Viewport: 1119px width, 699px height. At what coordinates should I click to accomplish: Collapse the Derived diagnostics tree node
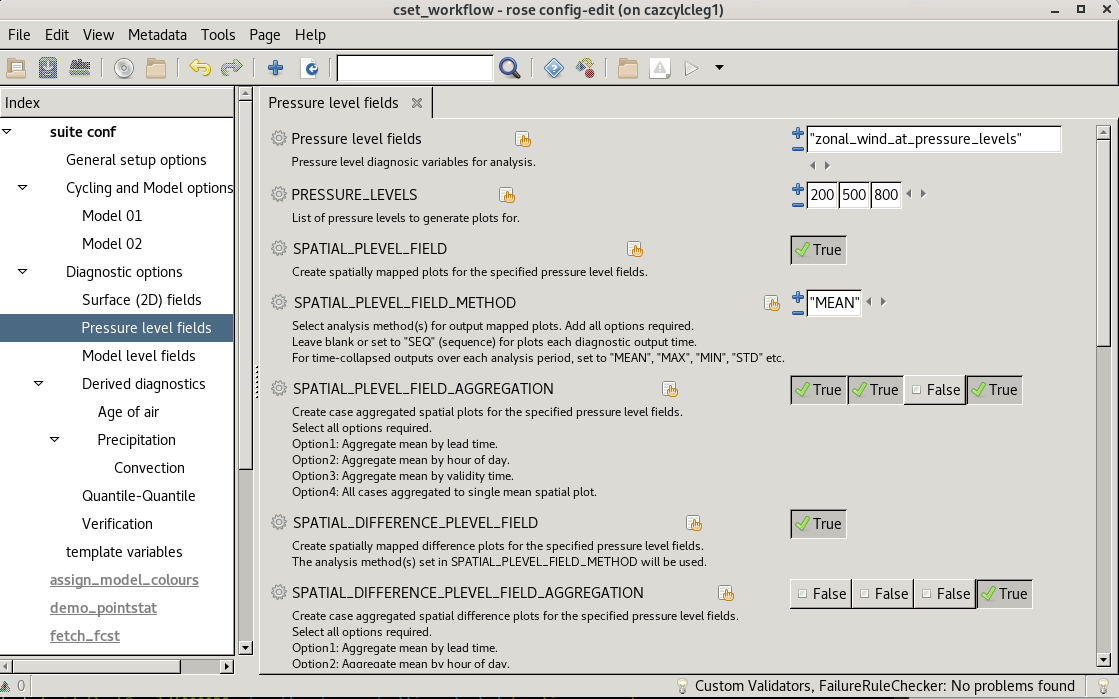[39, 384]
